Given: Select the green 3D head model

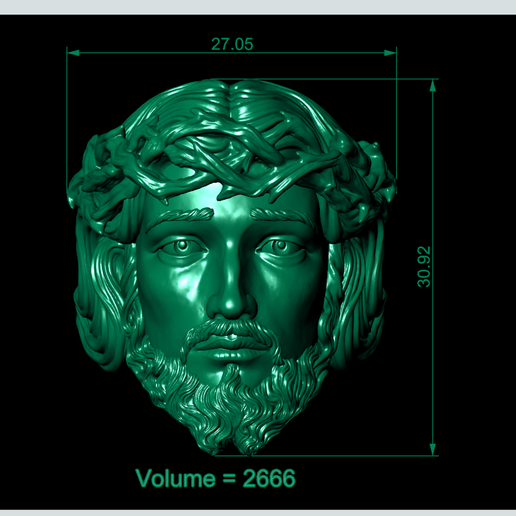Looking at the screenshot, I should pyautogui.click(x=232, y=267).
